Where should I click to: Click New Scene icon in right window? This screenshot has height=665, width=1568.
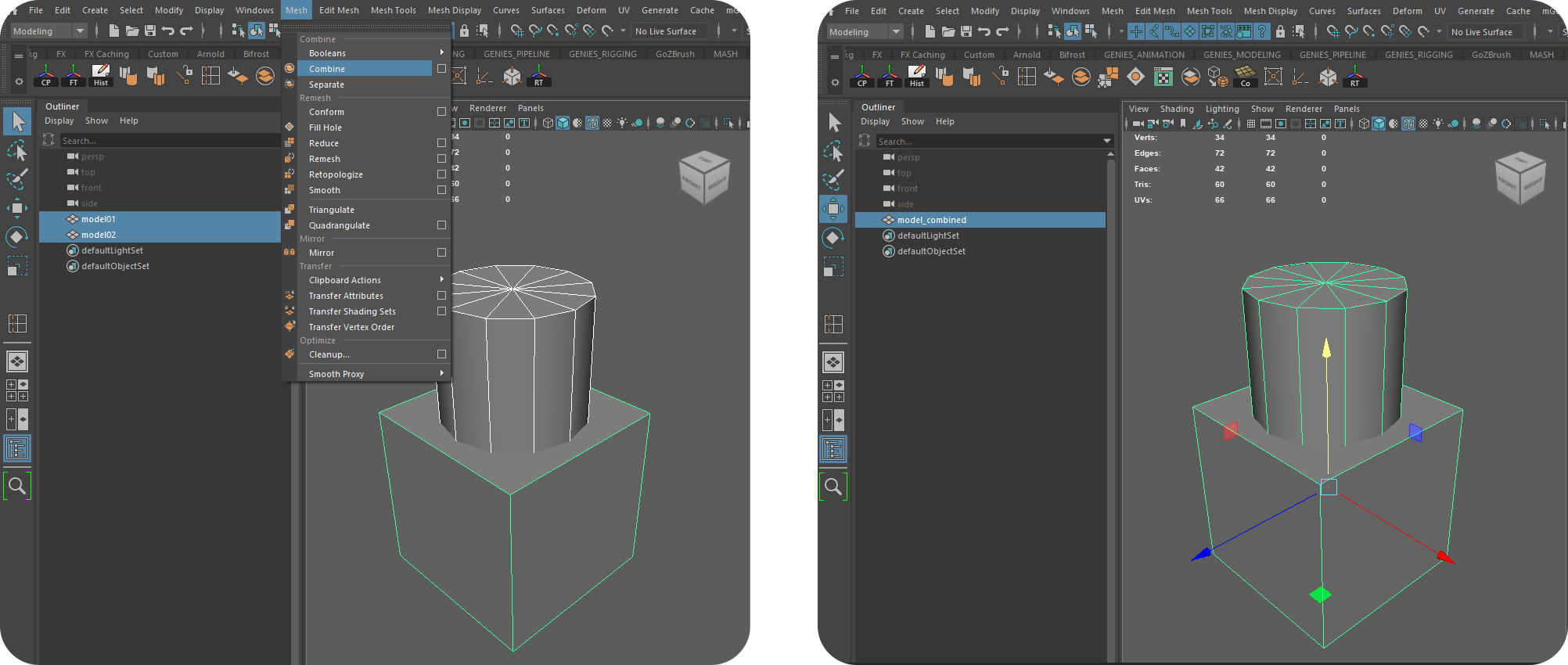(930, 31)
